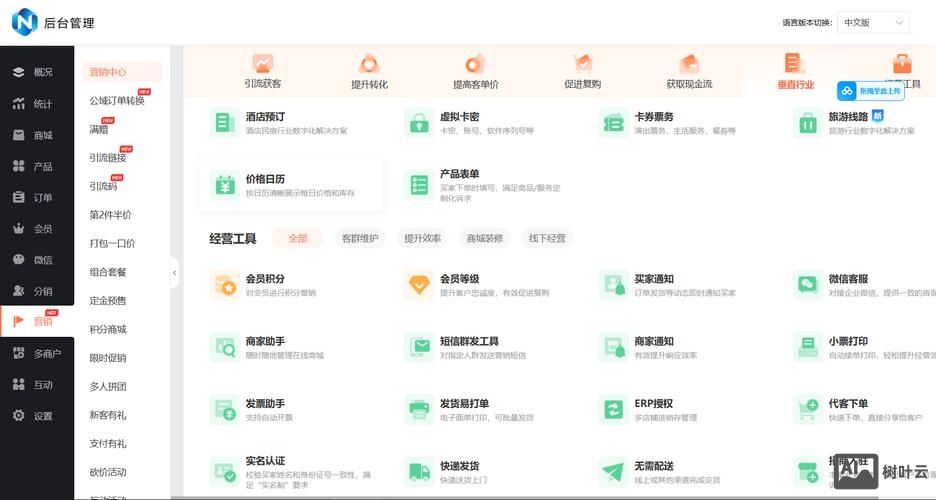This screenshot has height=500, width=936.
Task: Click the 商家通知 icon
Action: tap(614, 347)
